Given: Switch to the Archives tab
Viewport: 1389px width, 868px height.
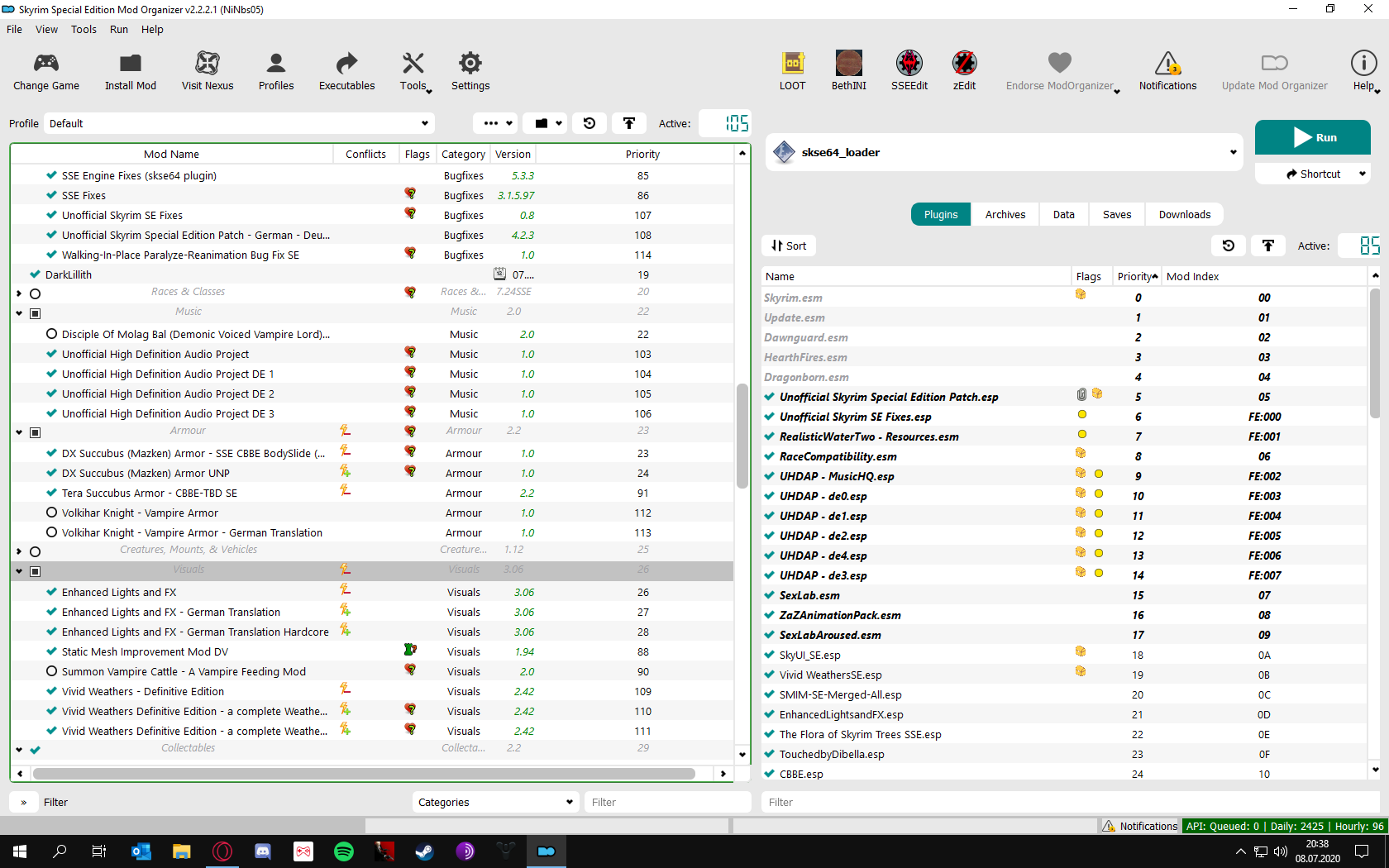Looking at the screenshot, I should 1005,214.
